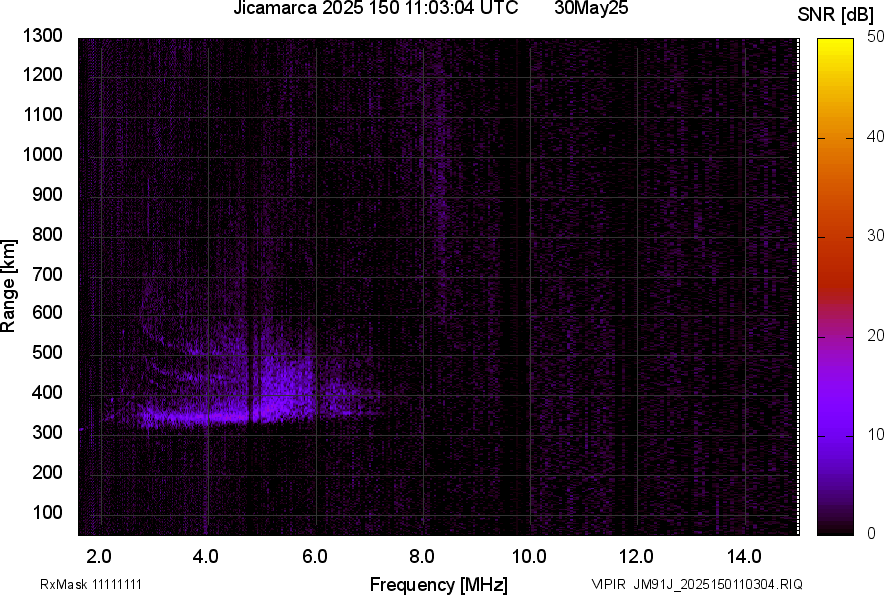Click the colorbar tick label '10'

coord(875,434)
